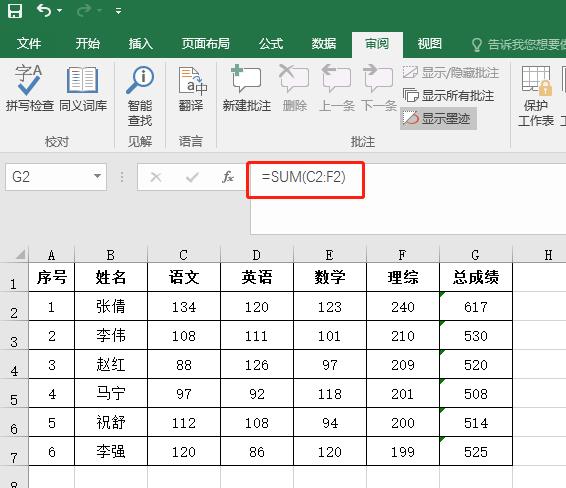566x488 pixels.
Task: Select column F header
Action: pyautogui.click(x=402, y=255)
